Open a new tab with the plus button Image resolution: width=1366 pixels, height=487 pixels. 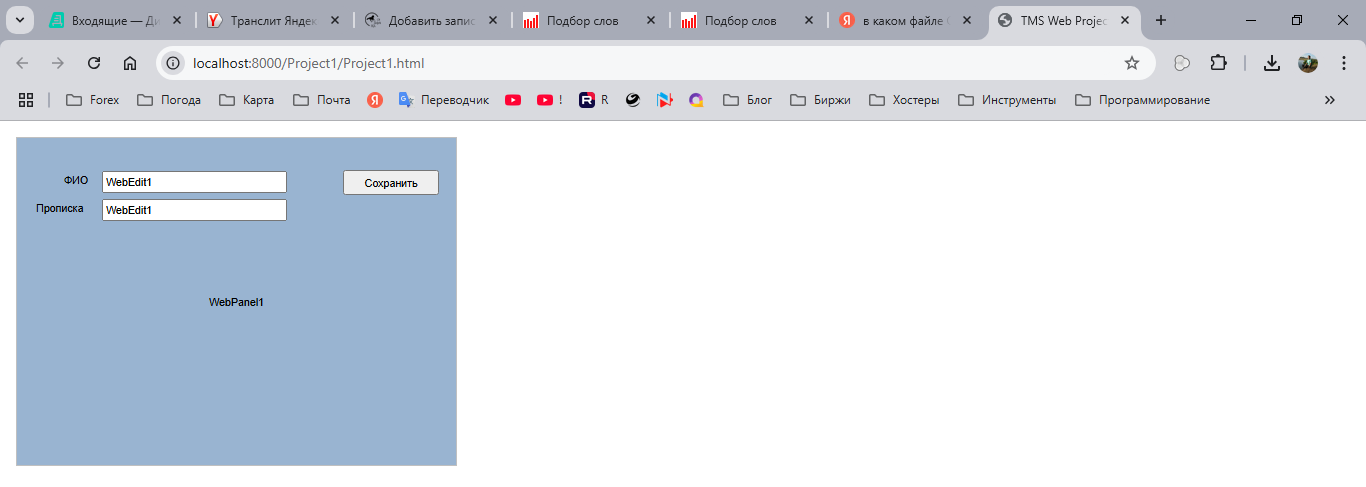tap(1161, 20)
